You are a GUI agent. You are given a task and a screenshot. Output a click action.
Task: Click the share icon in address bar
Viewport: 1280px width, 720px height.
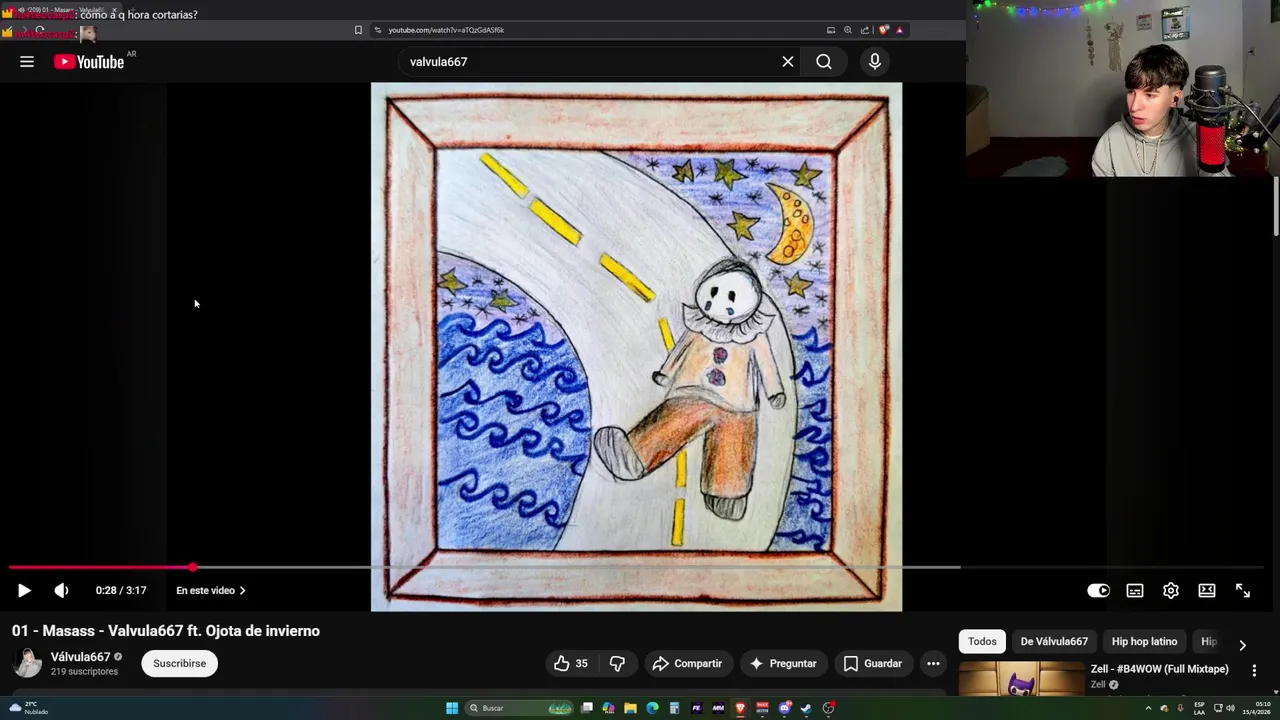[865, 30]
